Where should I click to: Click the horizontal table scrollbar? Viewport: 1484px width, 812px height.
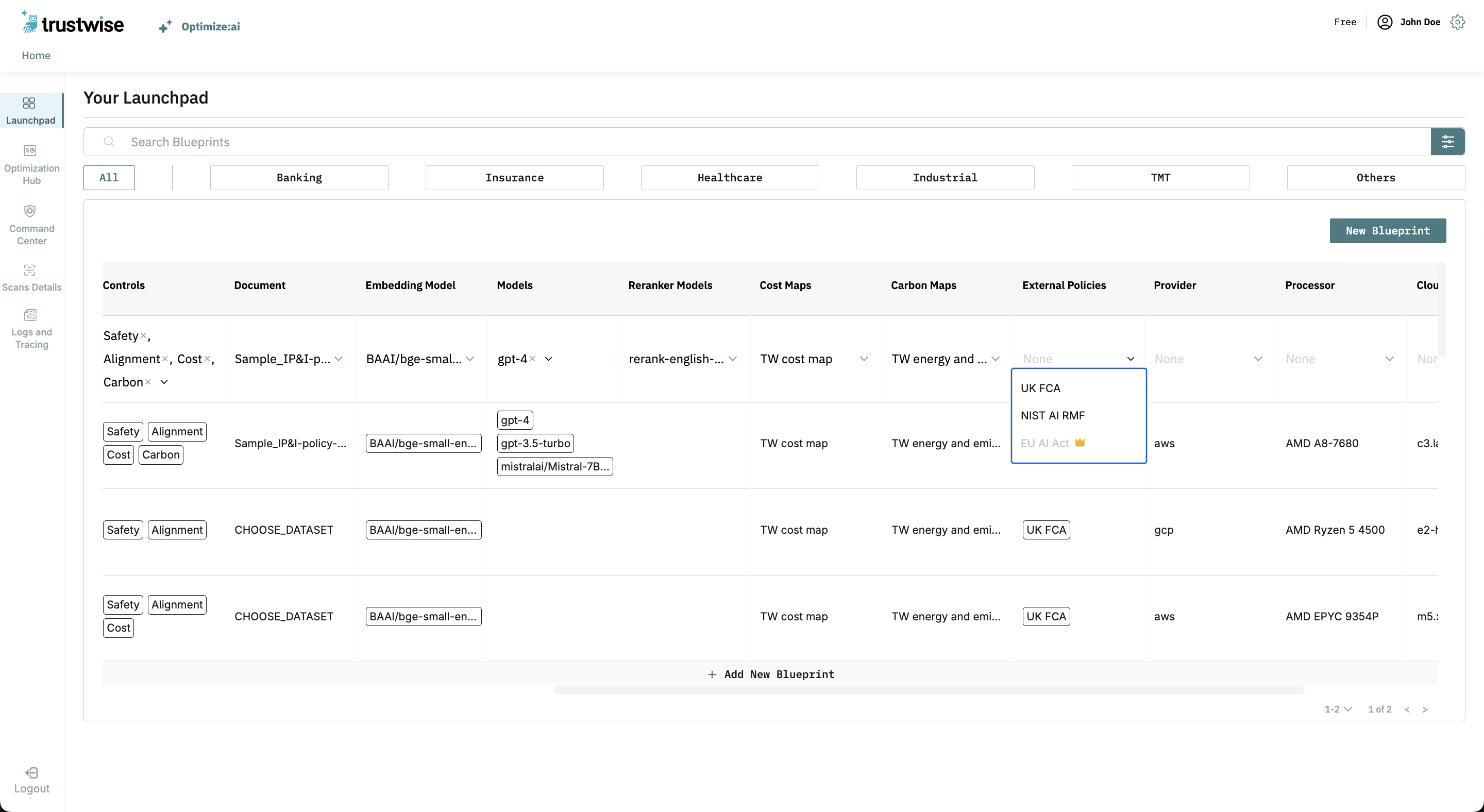pyautogui.click(x=928, y=690)
